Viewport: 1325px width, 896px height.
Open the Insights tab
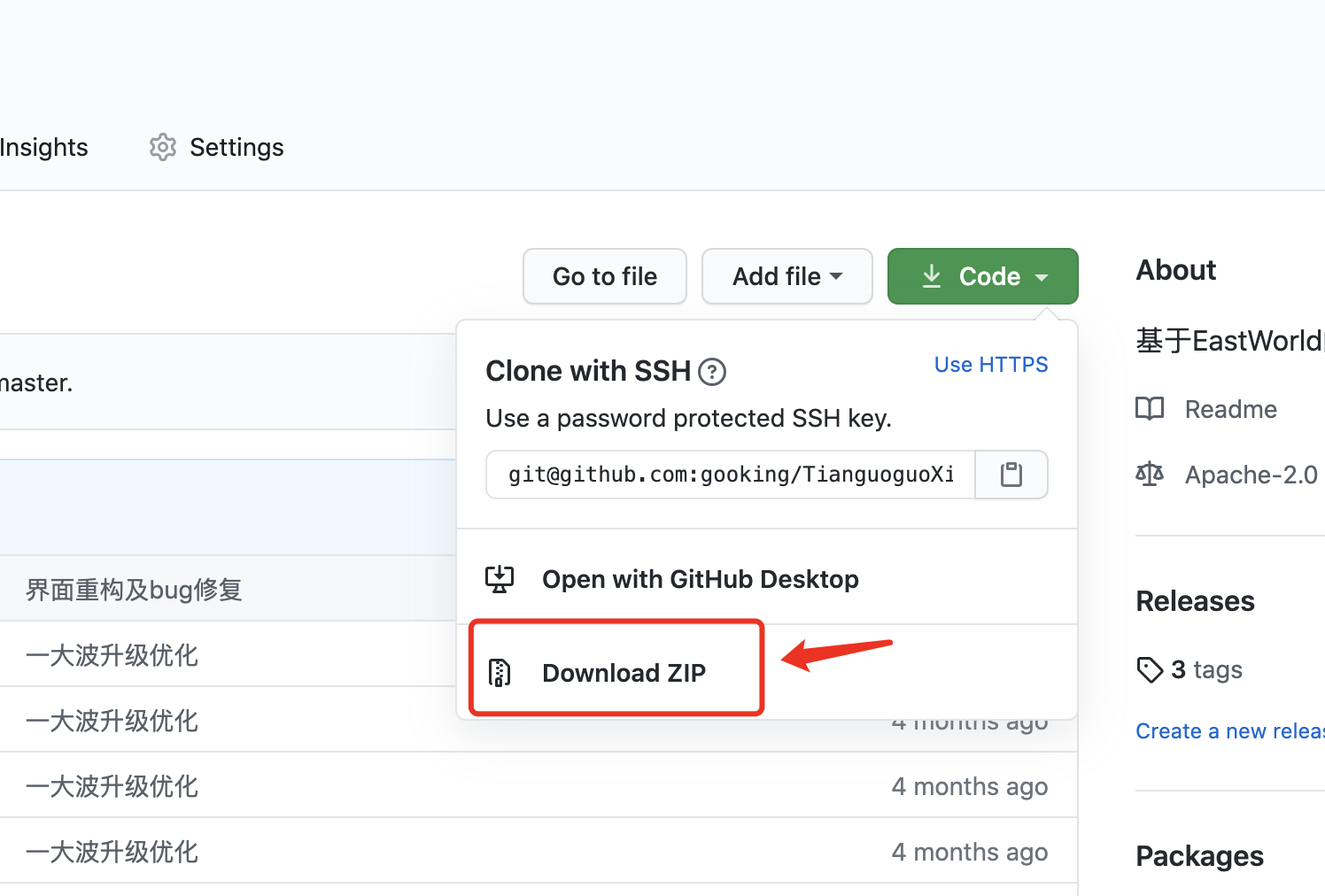(44, 147)
